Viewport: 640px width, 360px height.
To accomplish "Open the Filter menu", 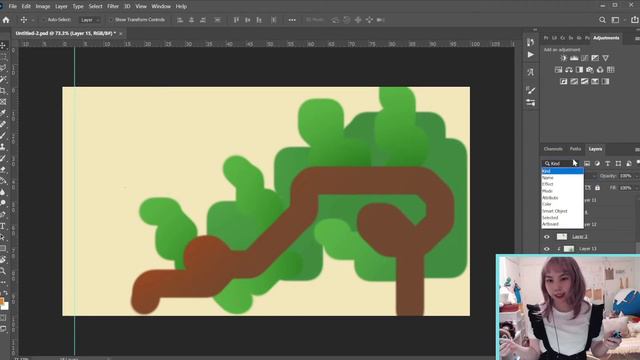I will pos(113,6).
